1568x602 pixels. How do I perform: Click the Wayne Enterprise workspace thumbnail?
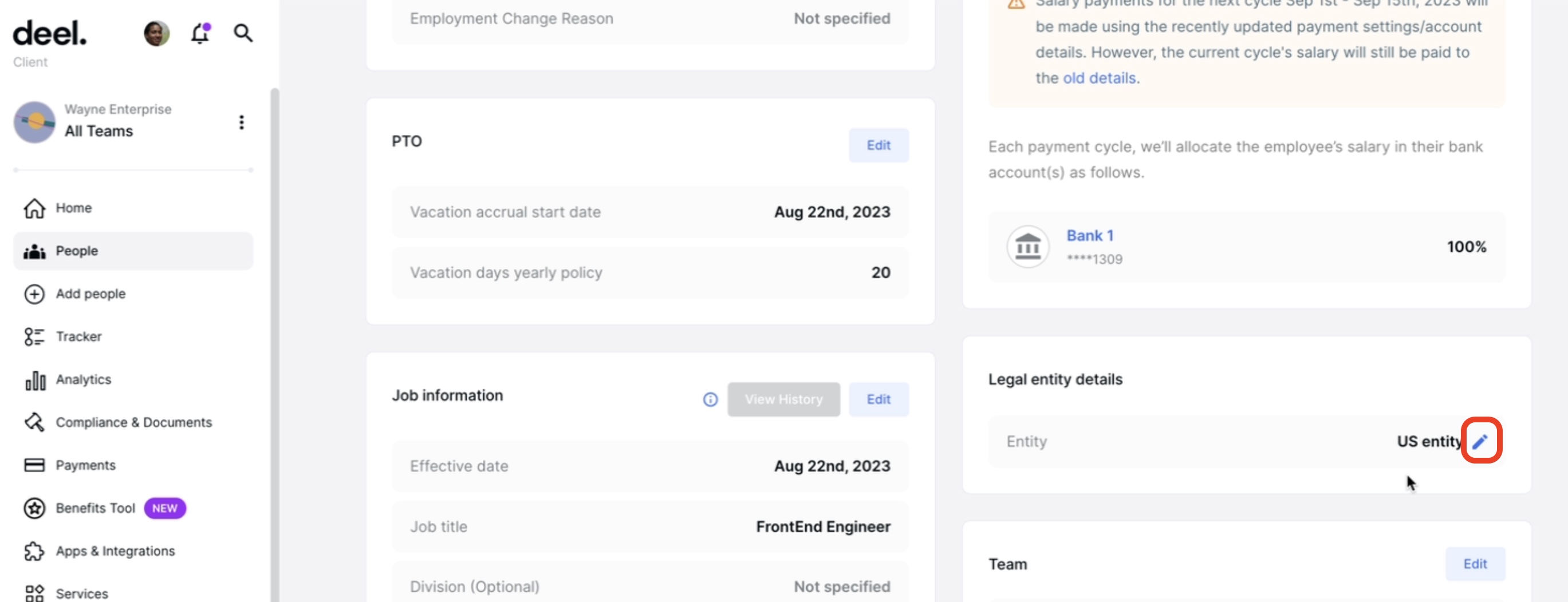coord(35,122)
